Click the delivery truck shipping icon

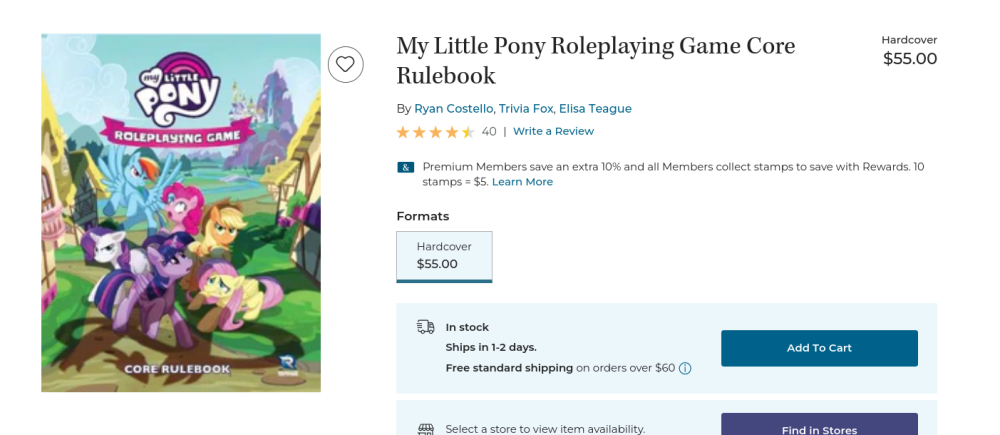coord(425,327)
